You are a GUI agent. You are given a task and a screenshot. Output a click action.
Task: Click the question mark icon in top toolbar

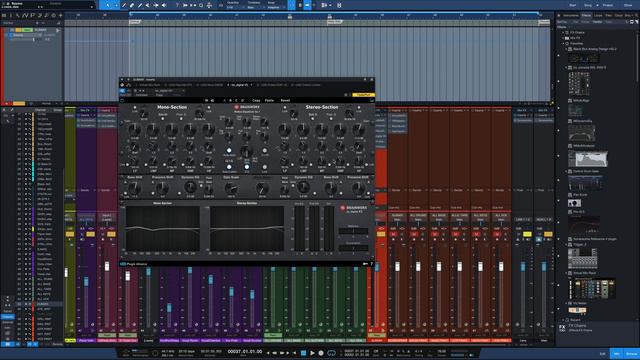[x=177, y=5]
